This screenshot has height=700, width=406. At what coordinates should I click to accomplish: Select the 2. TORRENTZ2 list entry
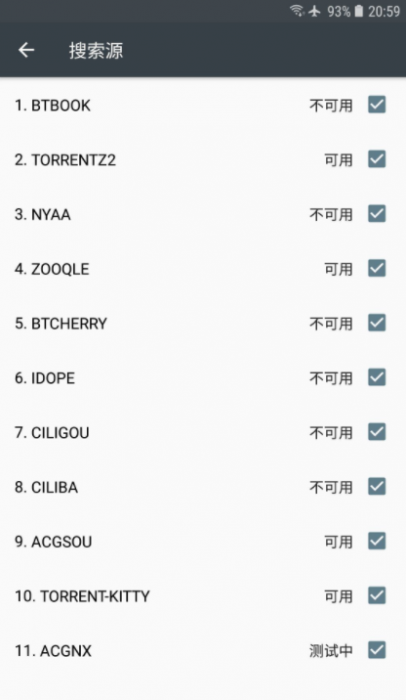point(203,160)
